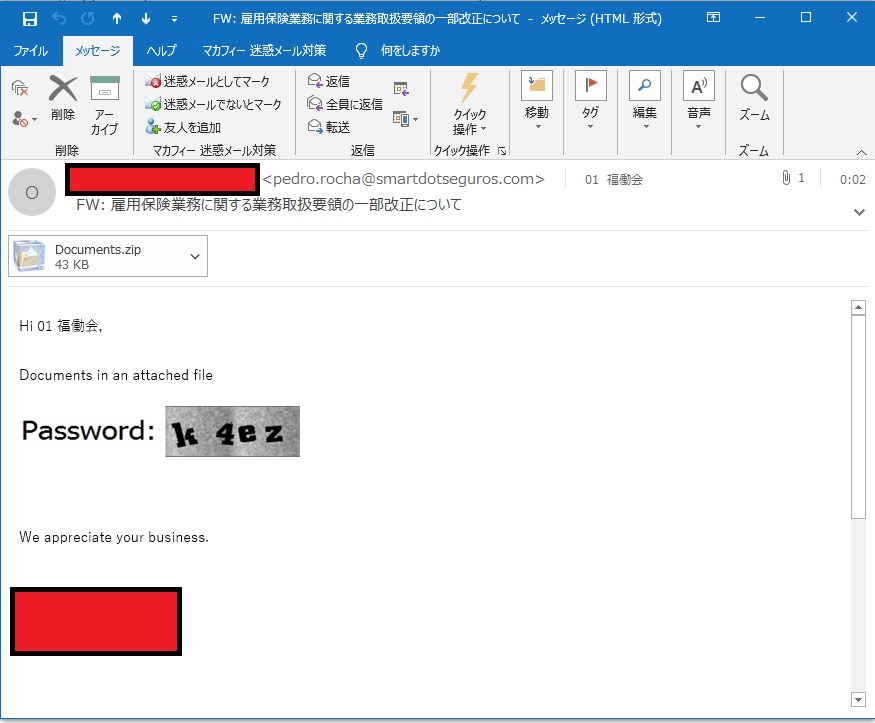This screenshot has width=875, height=723.
Task: Switch to the マカフィー 迷惑メール対策 tab
Action: pyautogui.click(x=264, y=51)
